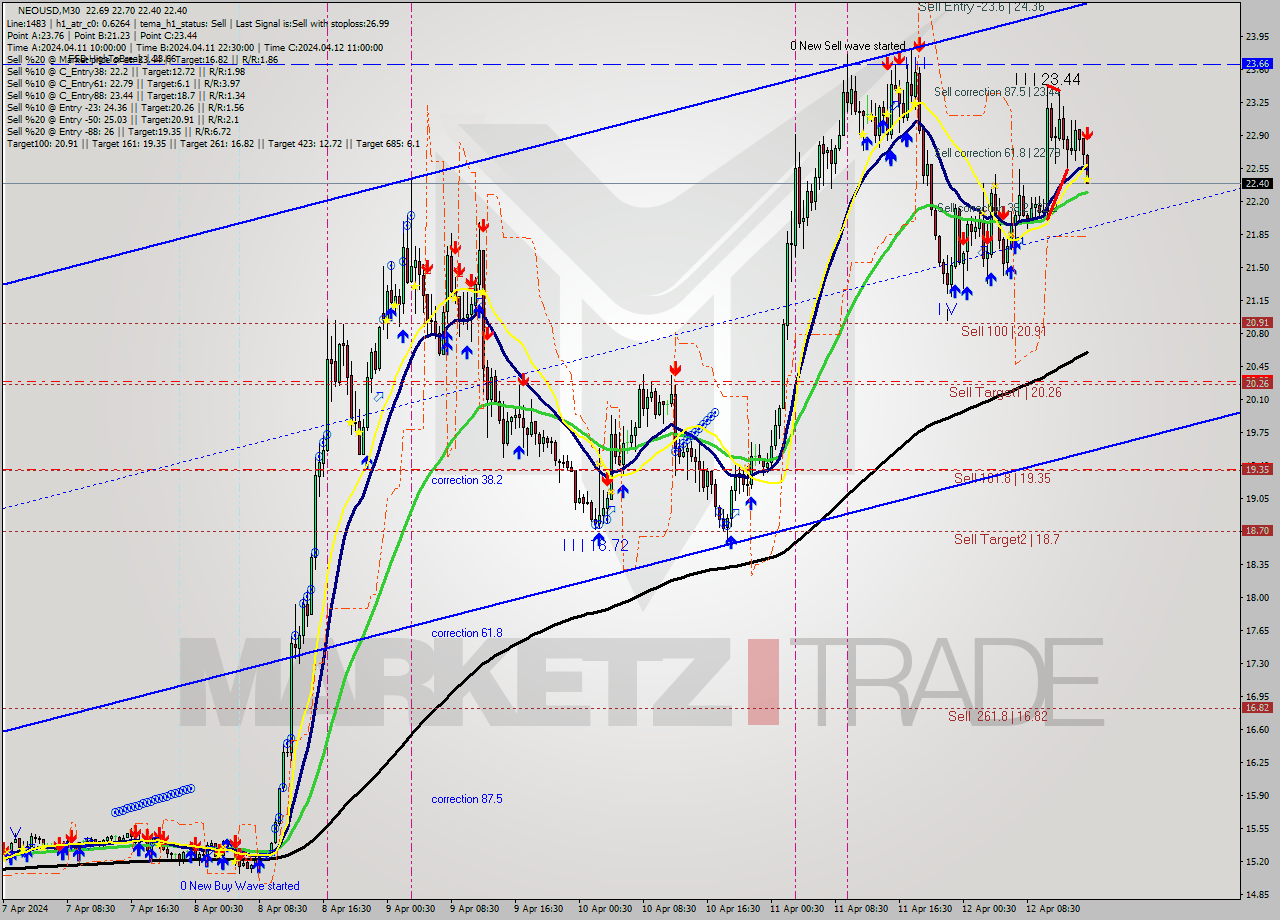Click '10 Apr 00:30' on the time axis

coord(605,908)
